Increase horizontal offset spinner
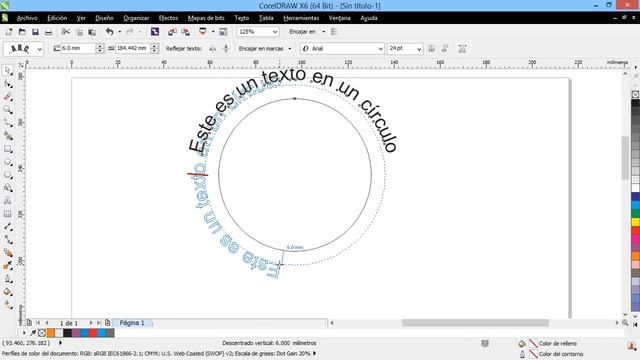640x360 pixels. pyautogui.click(x=154, y=46)
